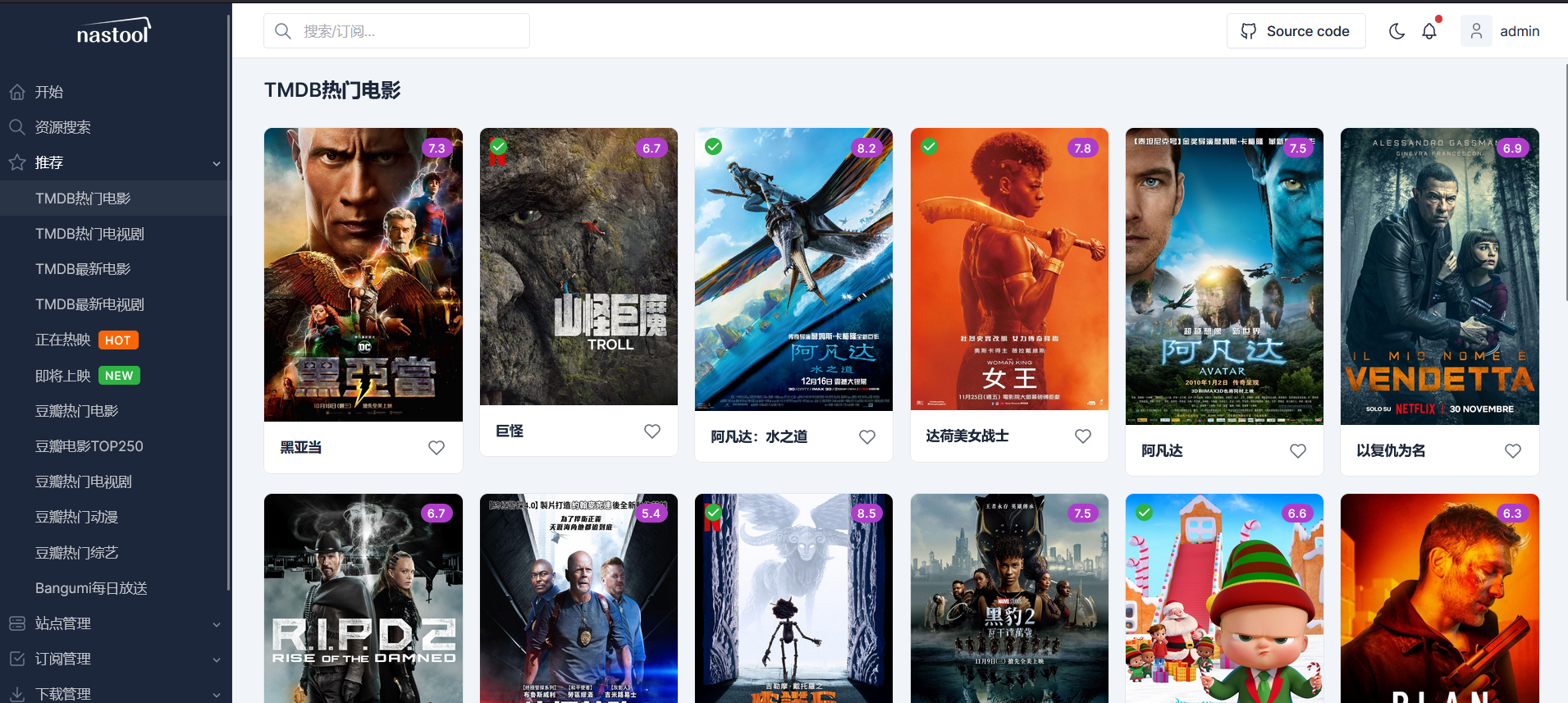Viewport: 1568px width, 703px height.
Task: Favorite 达荷美女战士 with the heart icon
Action: 1083,436
